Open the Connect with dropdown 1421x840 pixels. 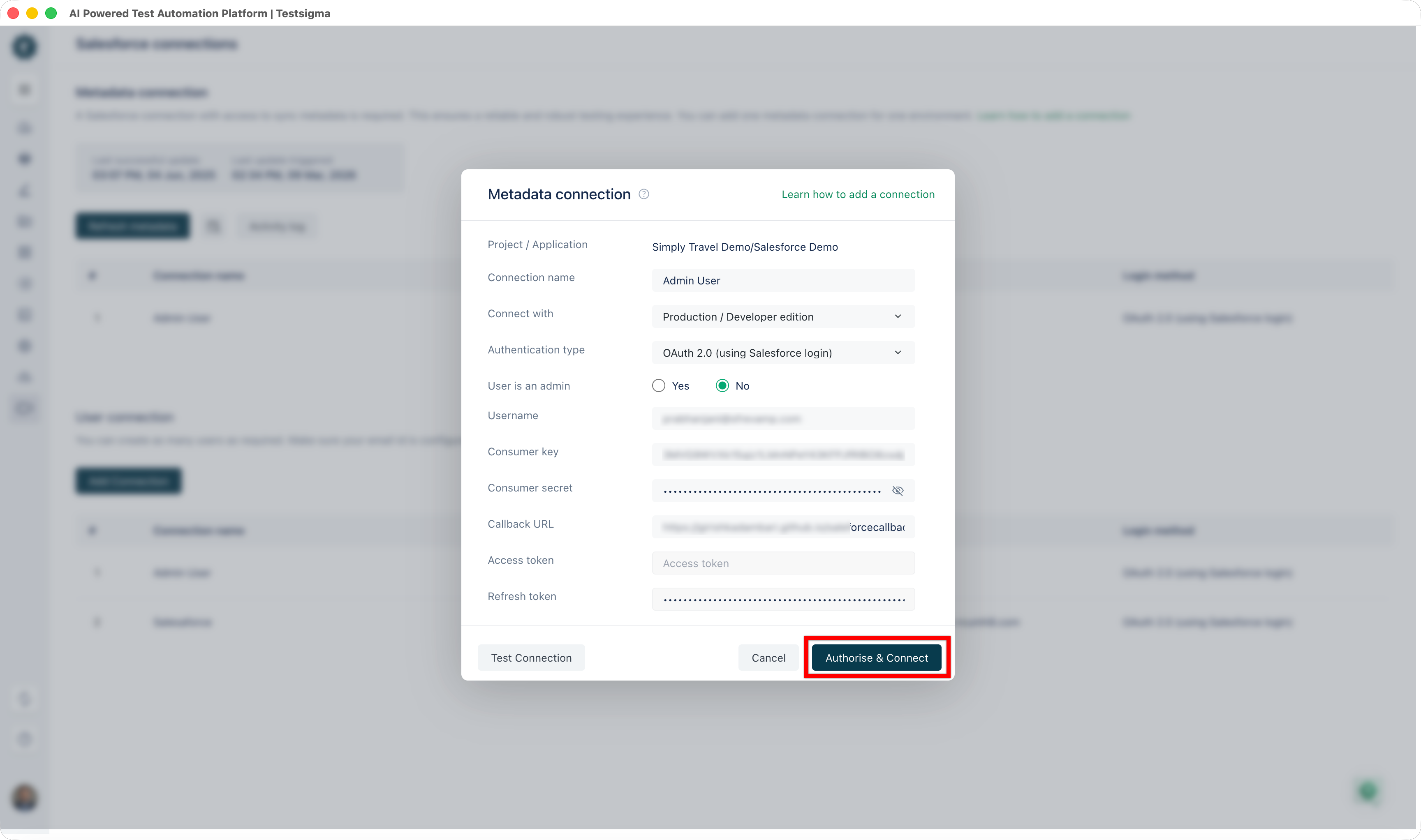click(783, 316)
